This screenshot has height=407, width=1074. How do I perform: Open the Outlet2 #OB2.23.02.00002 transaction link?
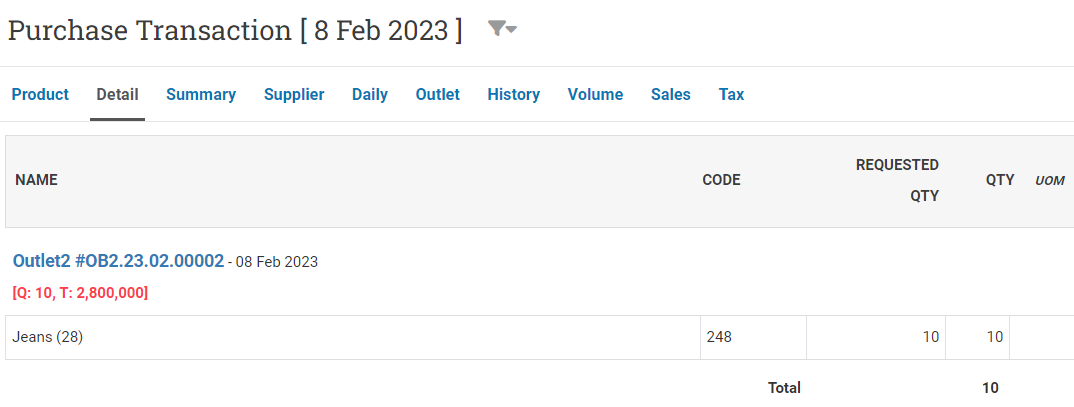pyautogui.click(x=118, y=261)
